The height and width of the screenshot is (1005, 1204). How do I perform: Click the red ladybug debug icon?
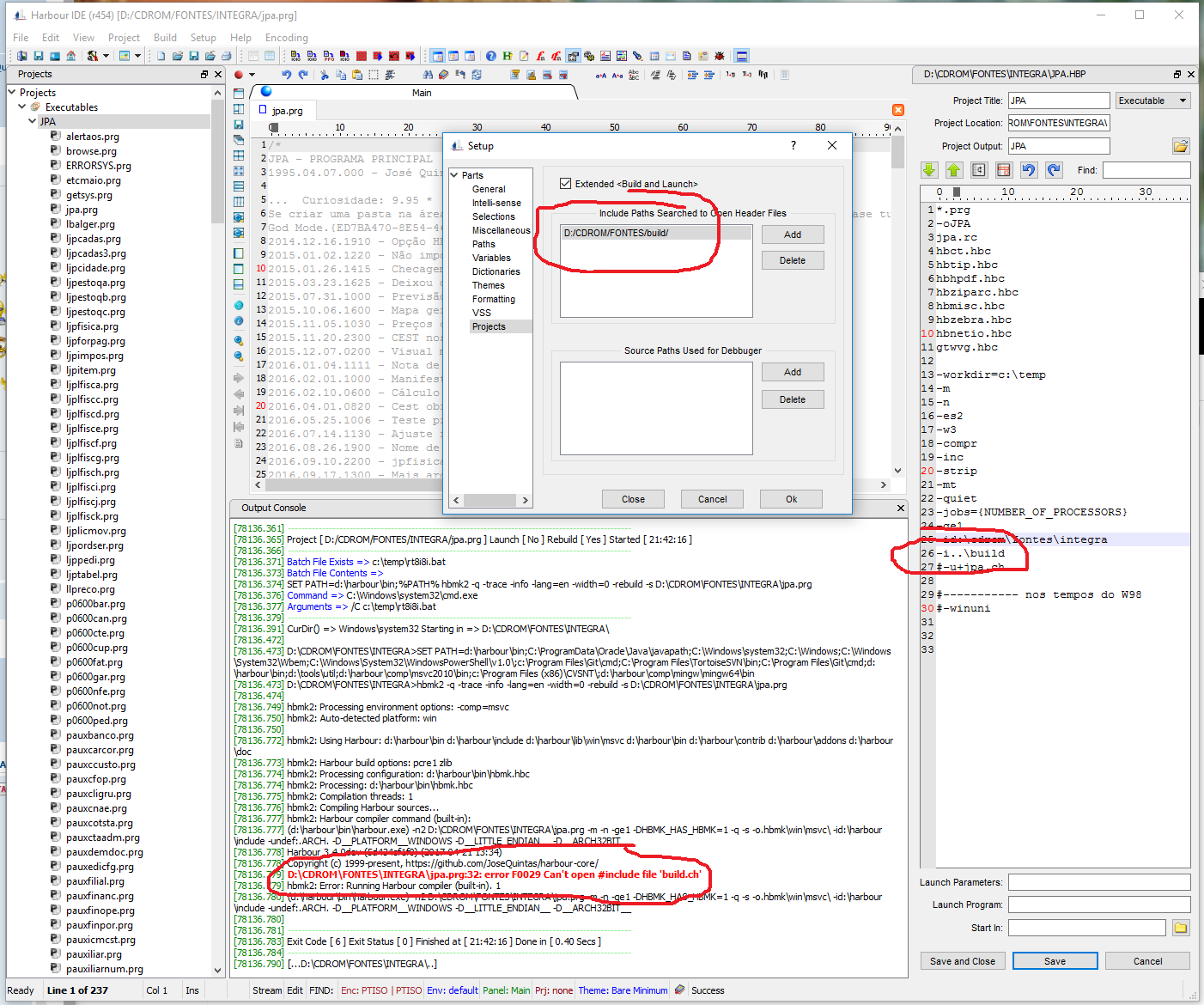(720, 56)
